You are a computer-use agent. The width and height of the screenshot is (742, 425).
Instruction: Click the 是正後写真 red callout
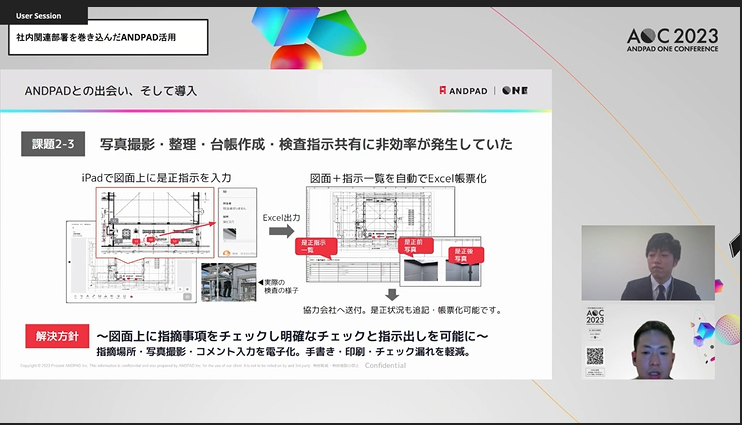pos(466,255)
